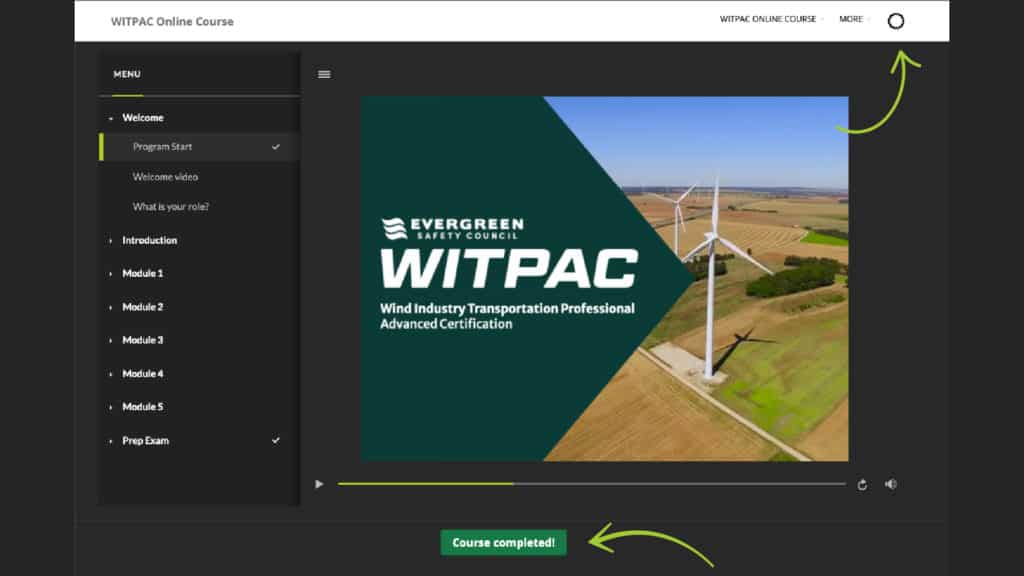
Task: Expand Module 4 in the menu
Action: (x=110, y=374)
